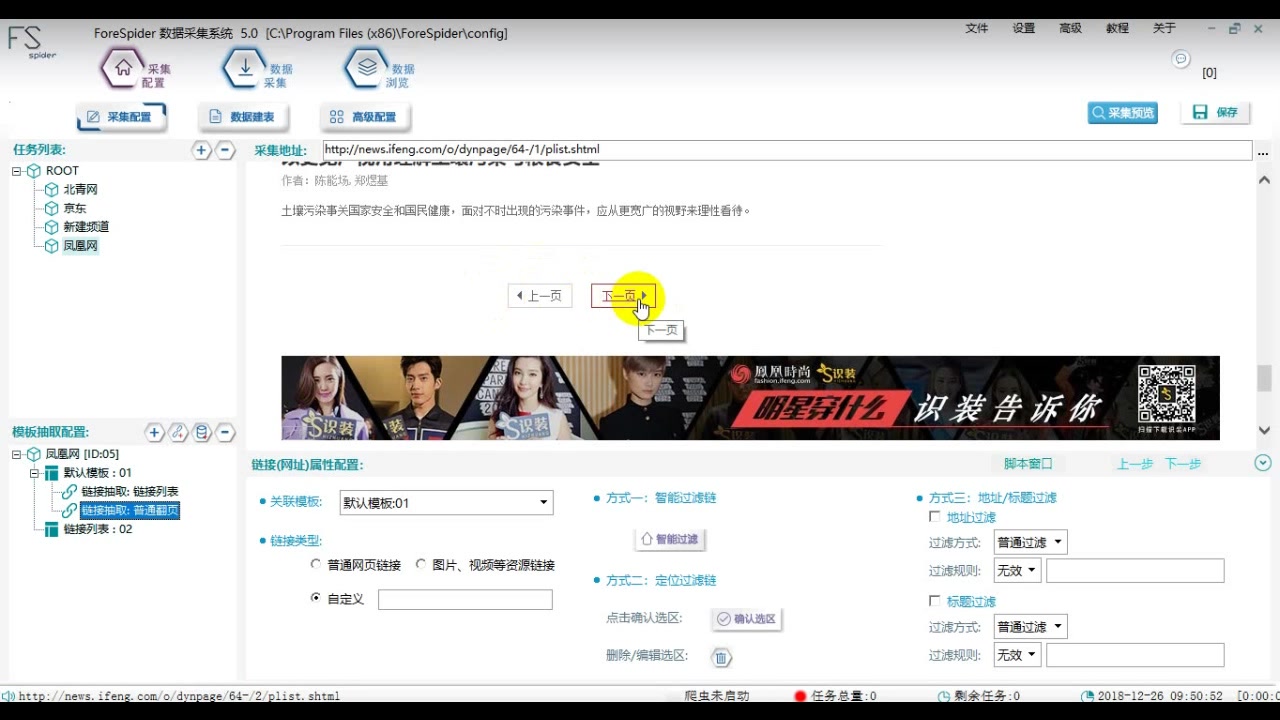Click the 下一步 link near 脚本窗口
Viewport: 1280px width, 720px height.
[1183, 463]
